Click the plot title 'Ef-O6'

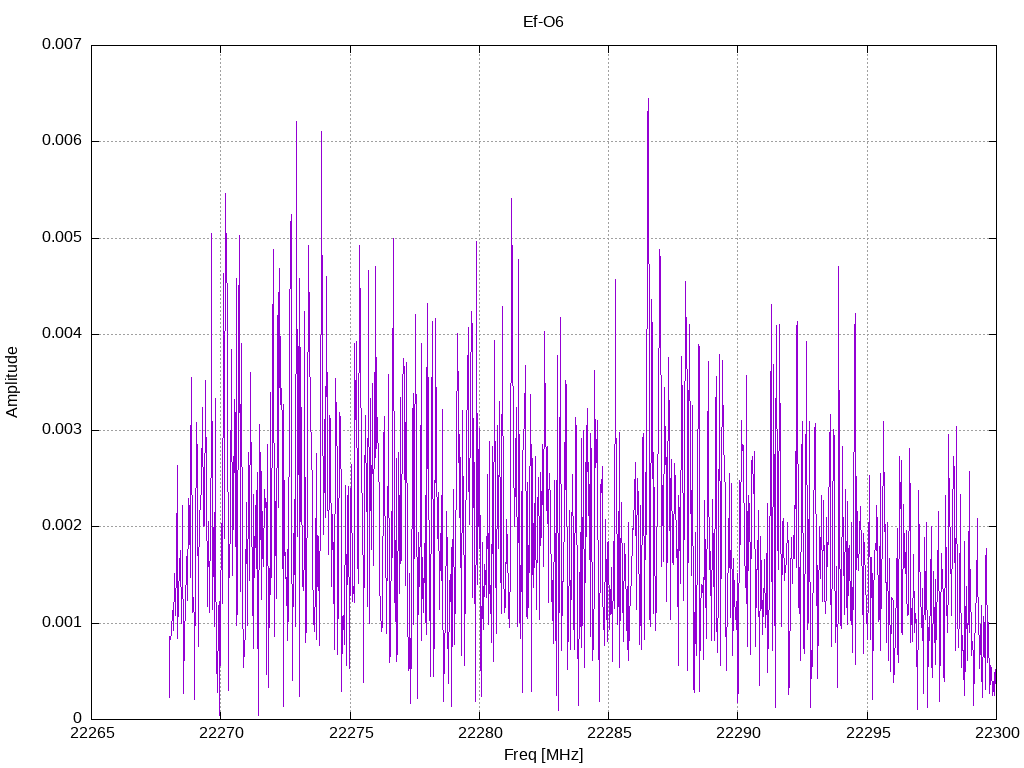[x=543, y=22]
